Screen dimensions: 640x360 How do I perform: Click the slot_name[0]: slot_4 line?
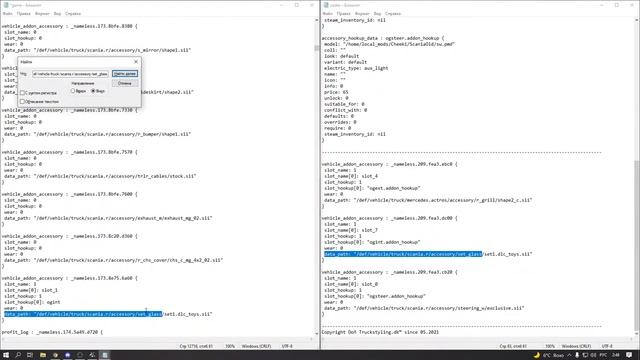(x=351, y=176)
